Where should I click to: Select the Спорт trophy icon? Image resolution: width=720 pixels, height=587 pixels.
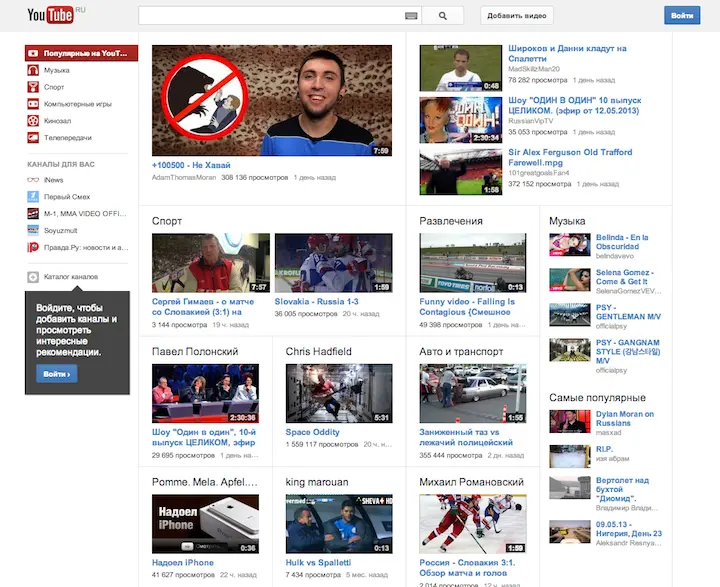tap(33, 87)
